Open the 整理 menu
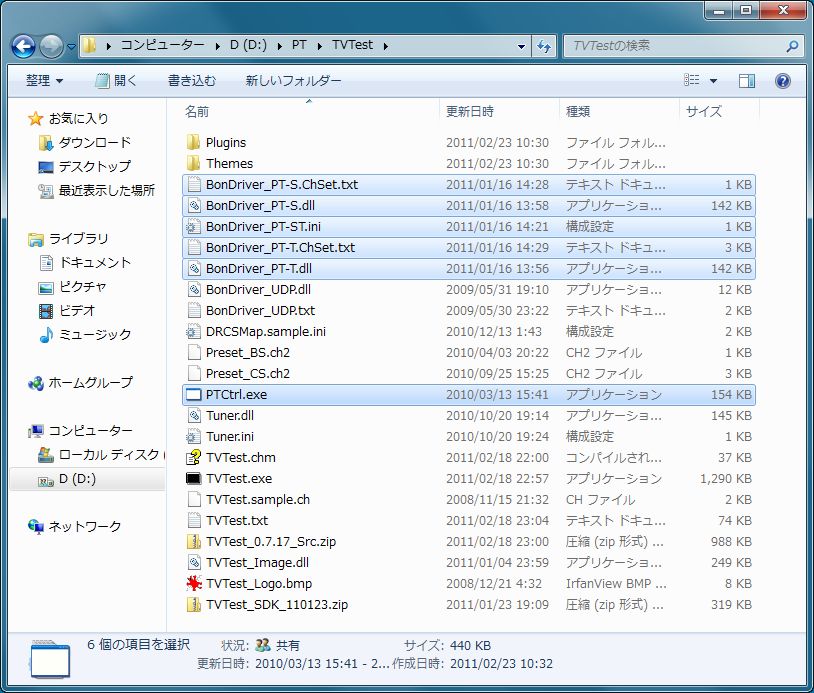 pyautogui.click(x=44, y=80)
